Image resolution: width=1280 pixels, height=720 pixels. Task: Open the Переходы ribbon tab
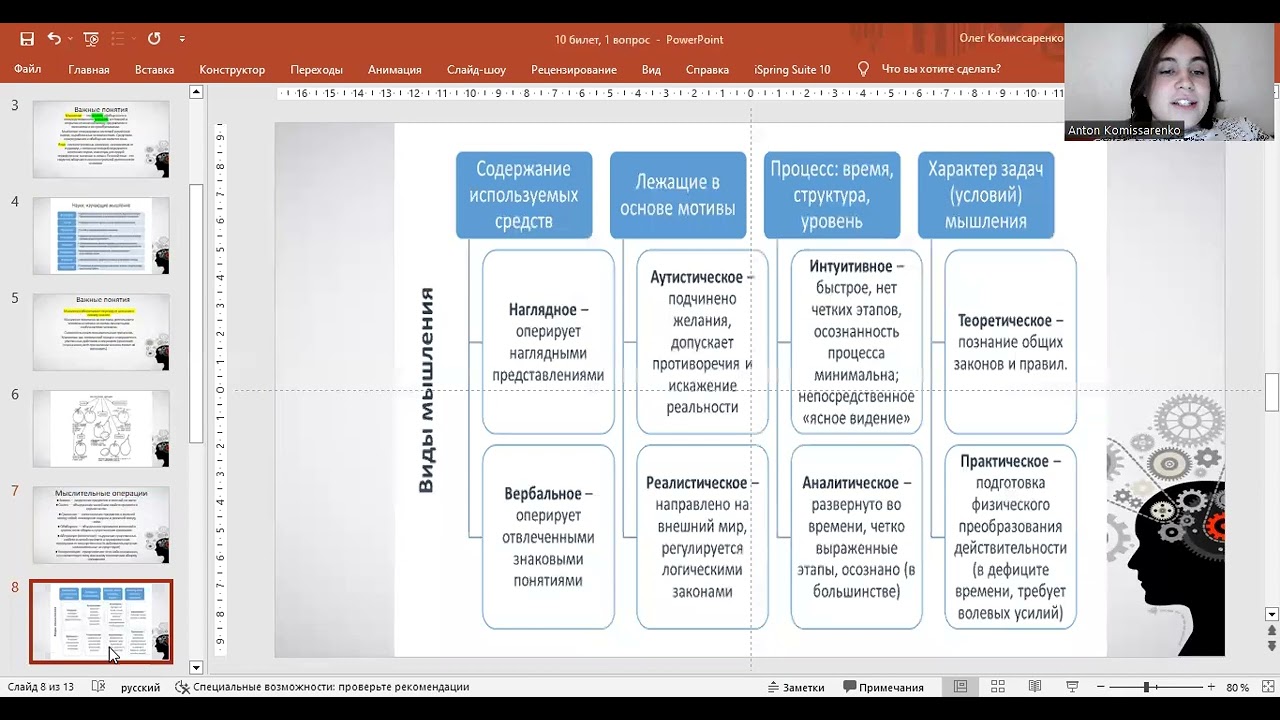click(x=316, y=70)
